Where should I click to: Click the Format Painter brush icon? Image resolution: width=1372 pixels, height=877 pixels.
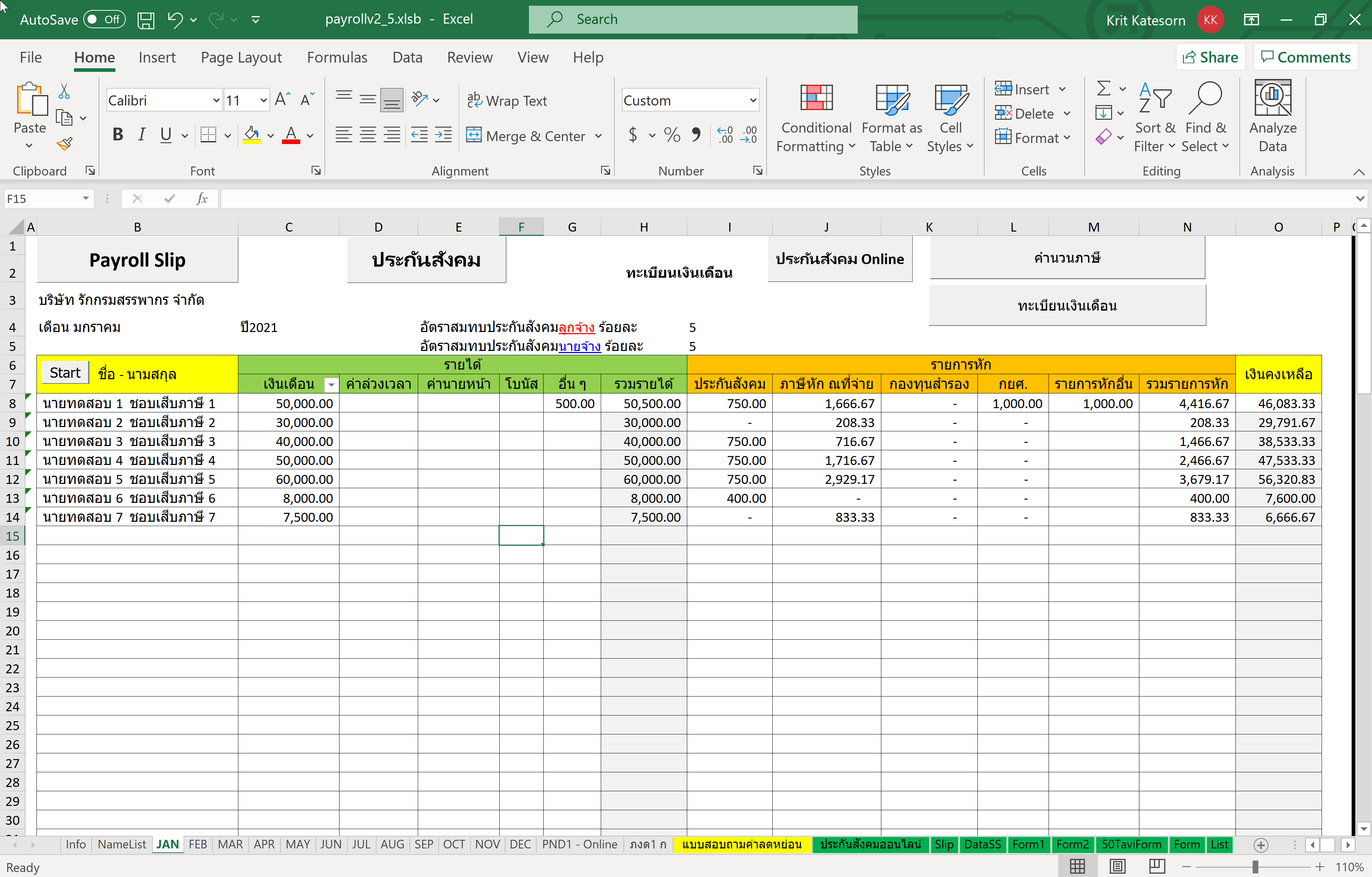(x=64, y=143)
